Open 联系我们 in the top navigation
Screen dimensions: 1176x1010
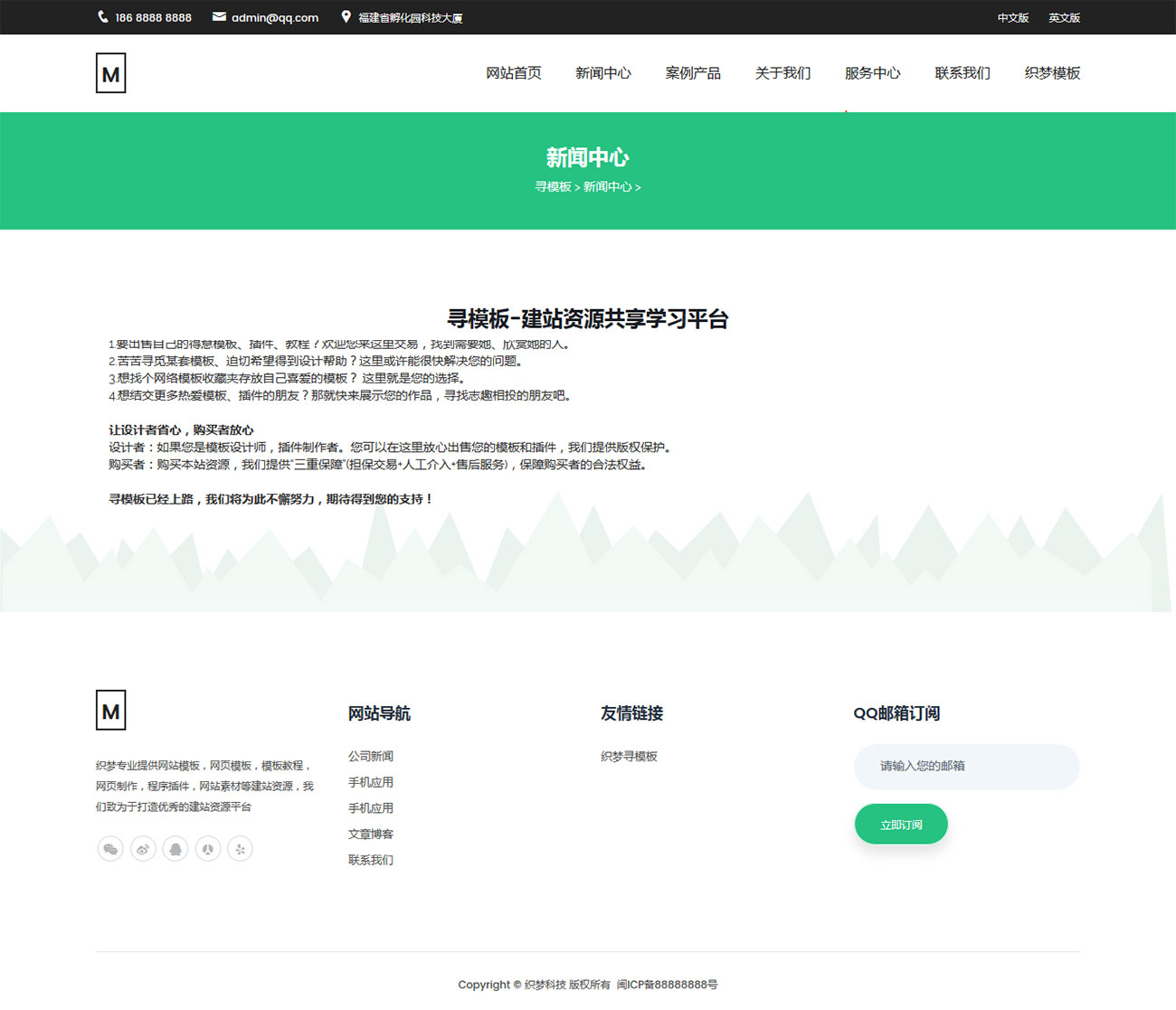962,73
